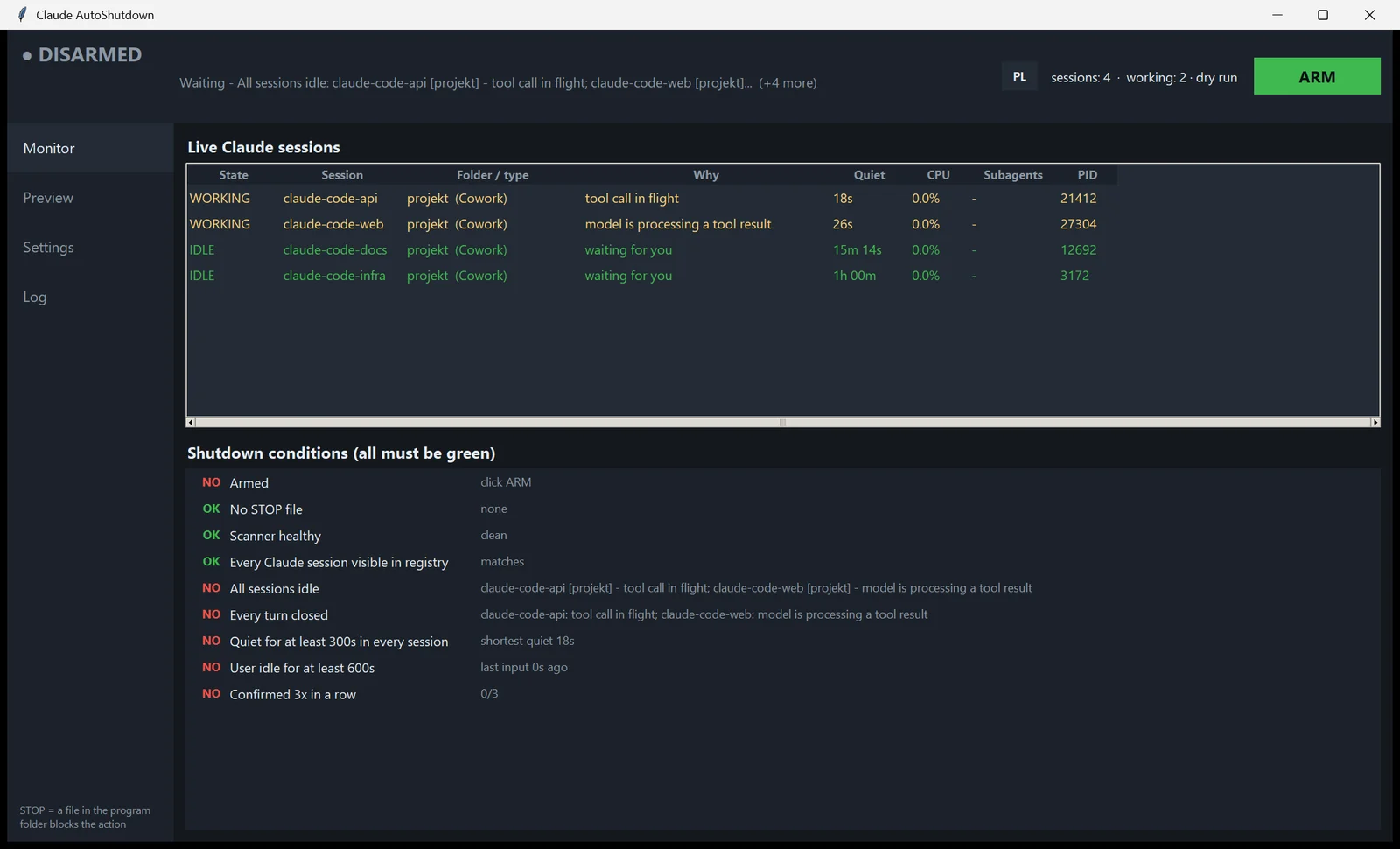1400x849 pixels.
Task: Click "last input 0s ago" detail text
Action: pyautogui.click(x=523, y=667)
